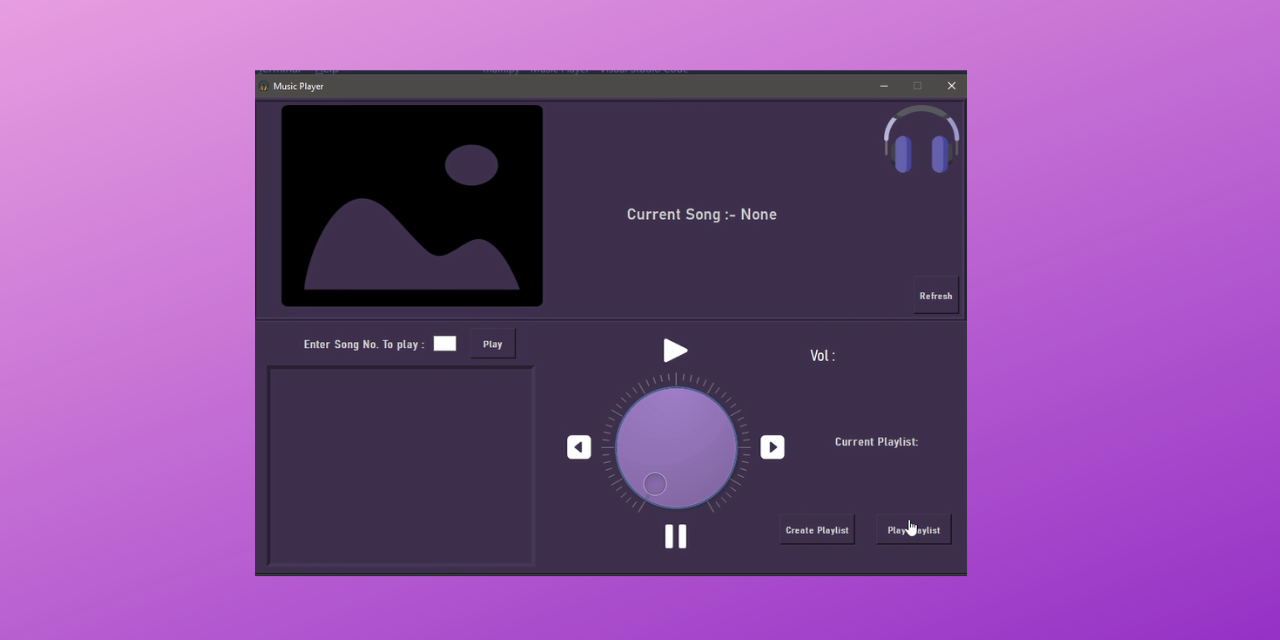
Task: Click the album art placeholder image
Action: (x=411, y=205)
